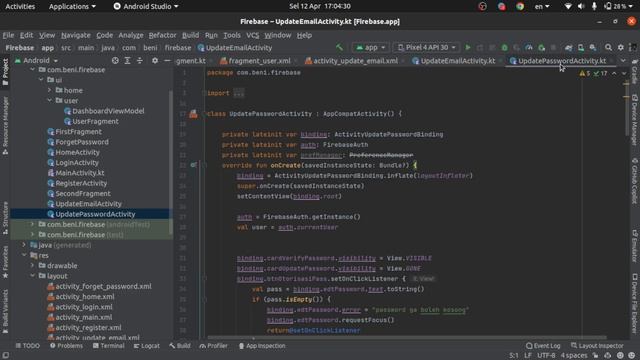Viewport: 640px width, 360px height.
Task: Open Build Variants side panel
Action: (5, 311)
